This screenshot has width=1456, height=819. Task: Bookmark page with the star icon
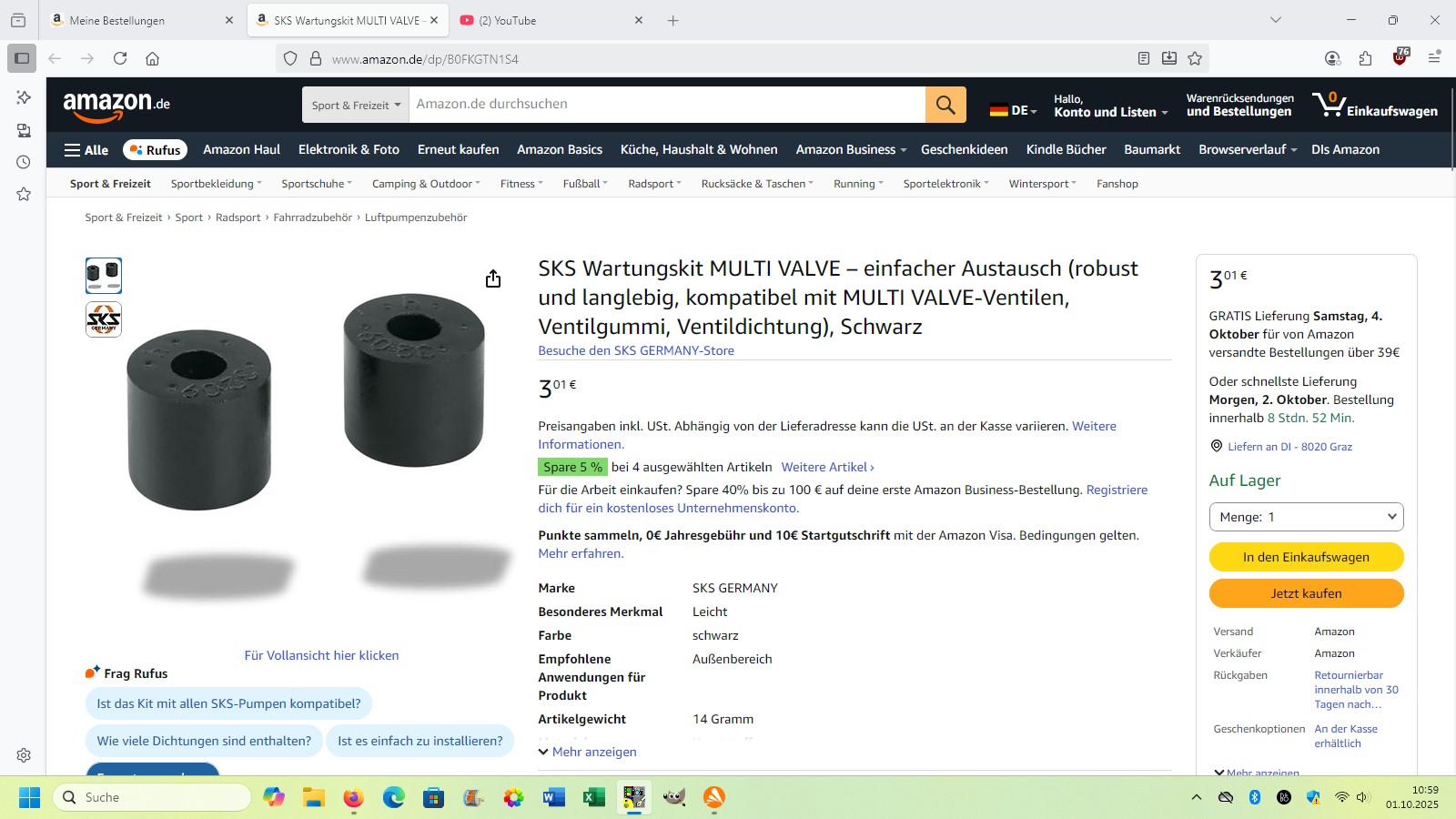point(1195,58)
